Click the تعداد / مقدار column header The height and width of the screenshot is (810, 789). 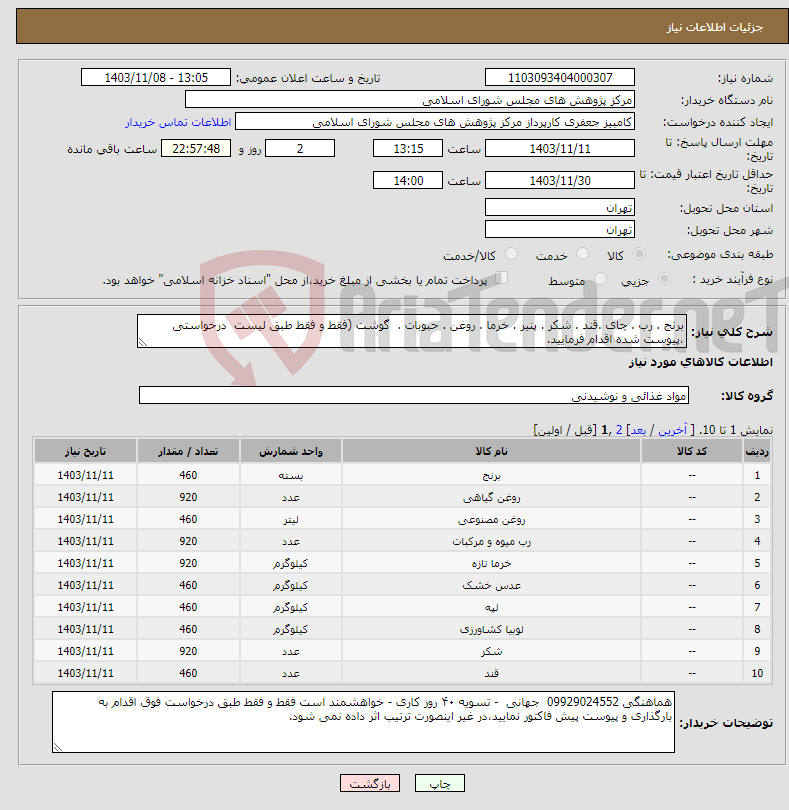[x=188, y=451]
